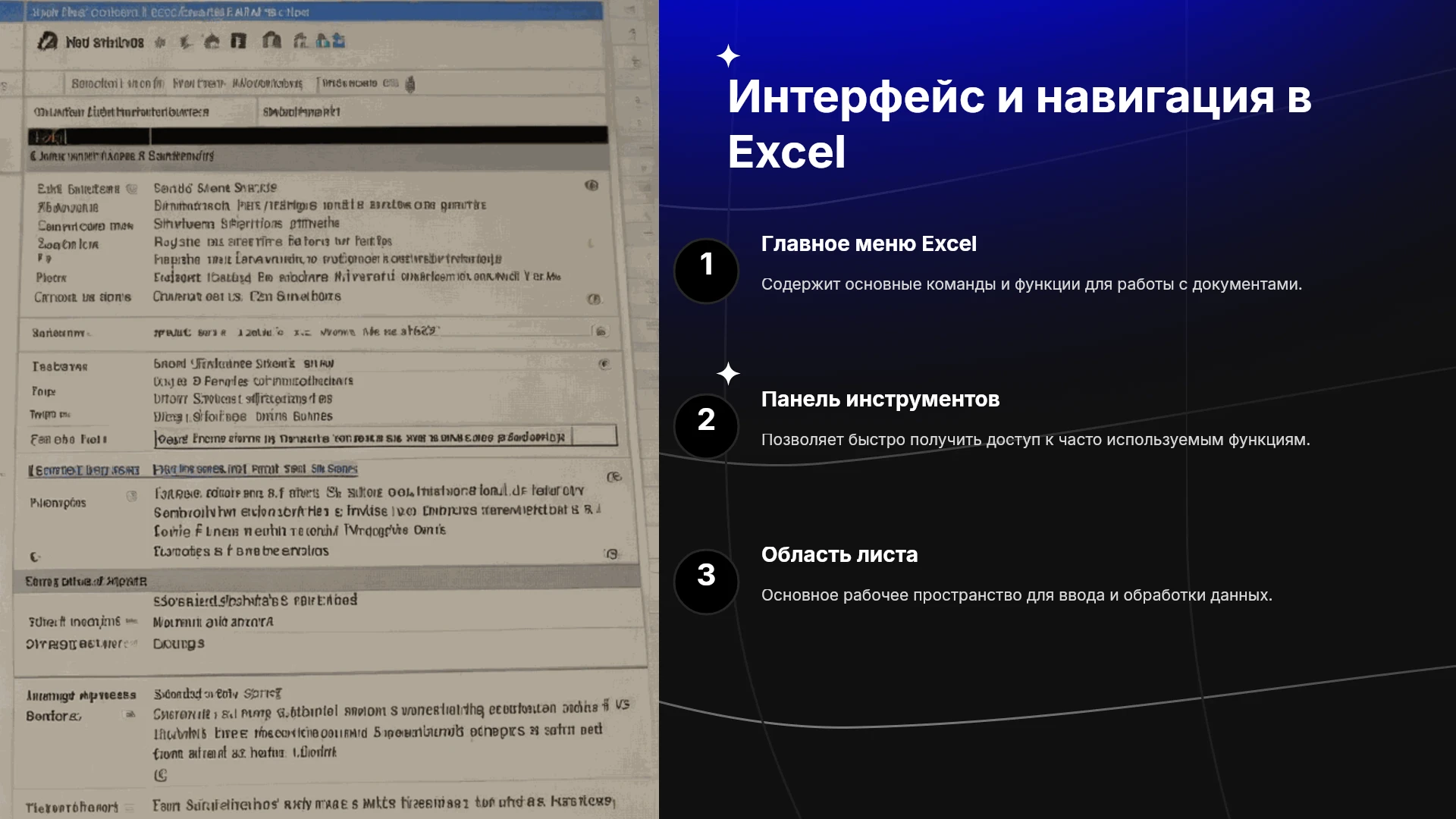Click the feather logo icon in dialog toolbar
The height and width of the screenshot is (819, 1456).
(x=47, y=41)
